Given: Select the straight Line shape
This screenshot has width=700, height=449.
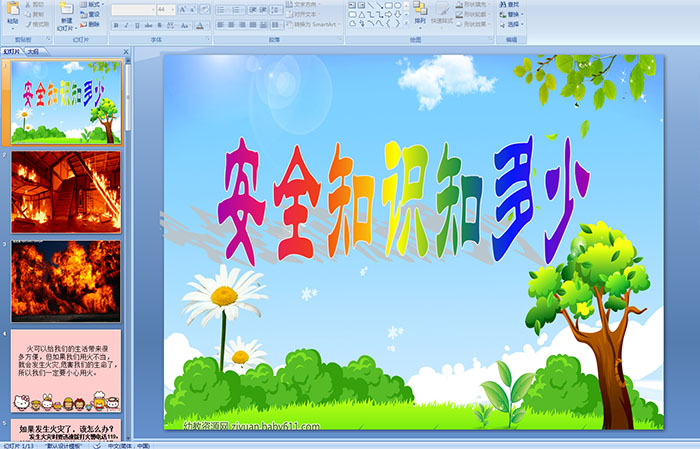Looking at the screenshot, I should [371, 5].
